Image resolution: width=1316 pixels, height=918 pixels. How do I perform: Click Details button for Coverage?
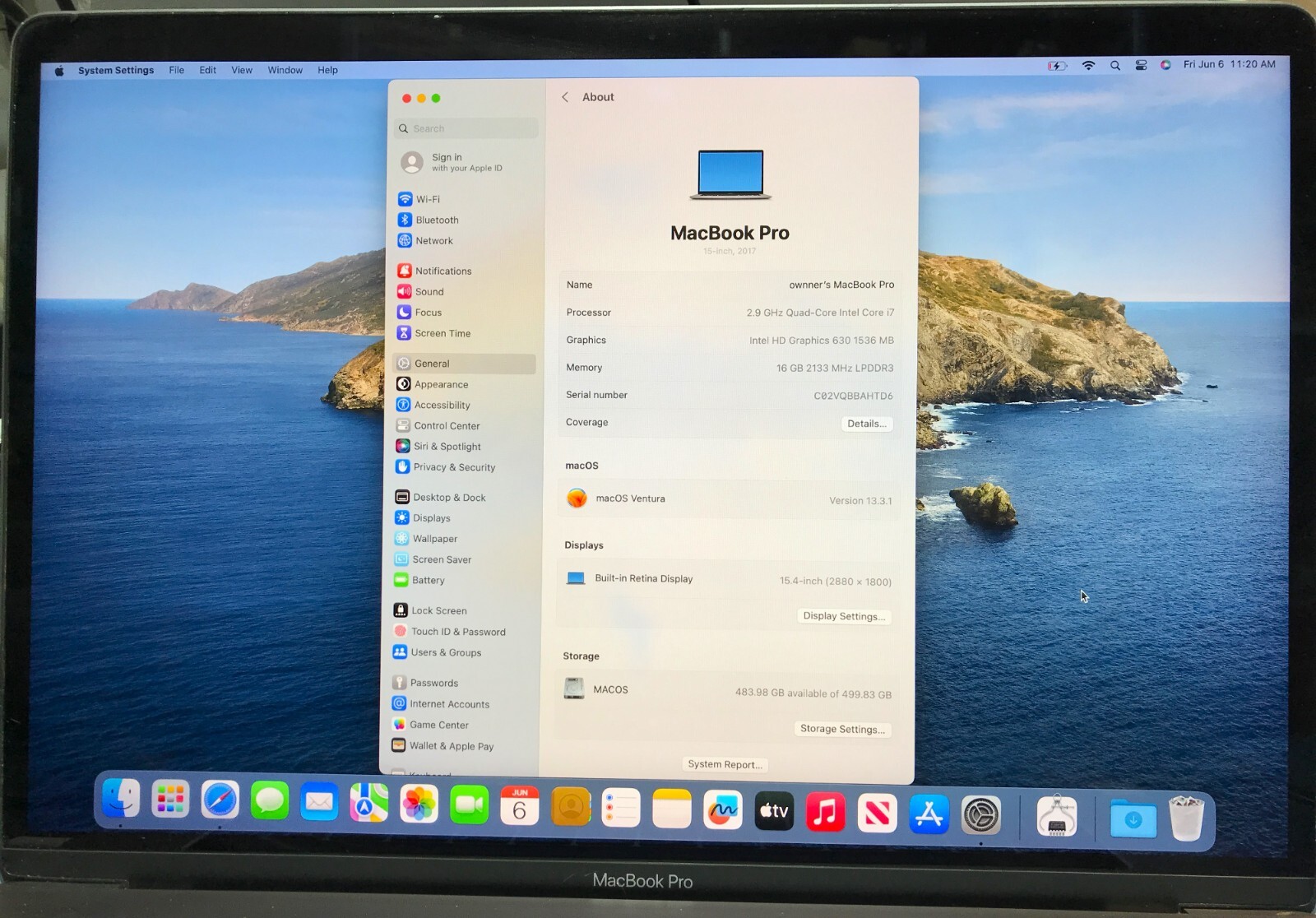point(867,424)
